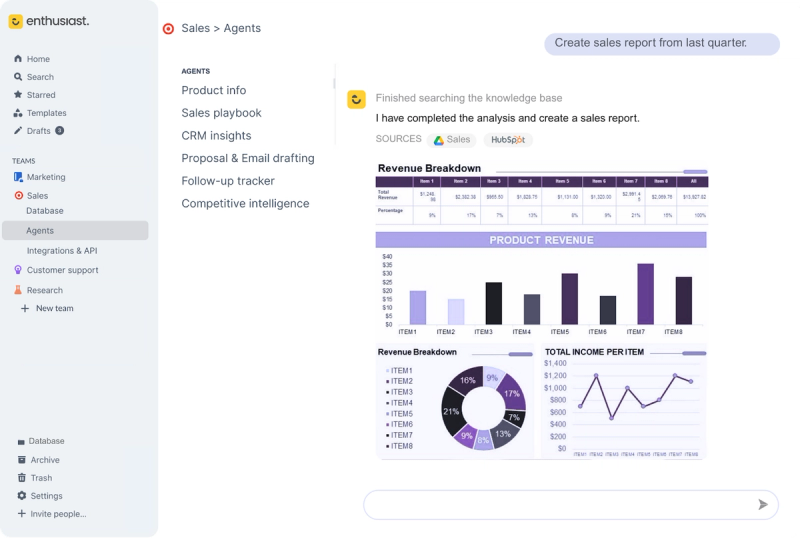Open the Competitive intelligence agent
Screen dimensions: 800x538
(x=245, y=204)
